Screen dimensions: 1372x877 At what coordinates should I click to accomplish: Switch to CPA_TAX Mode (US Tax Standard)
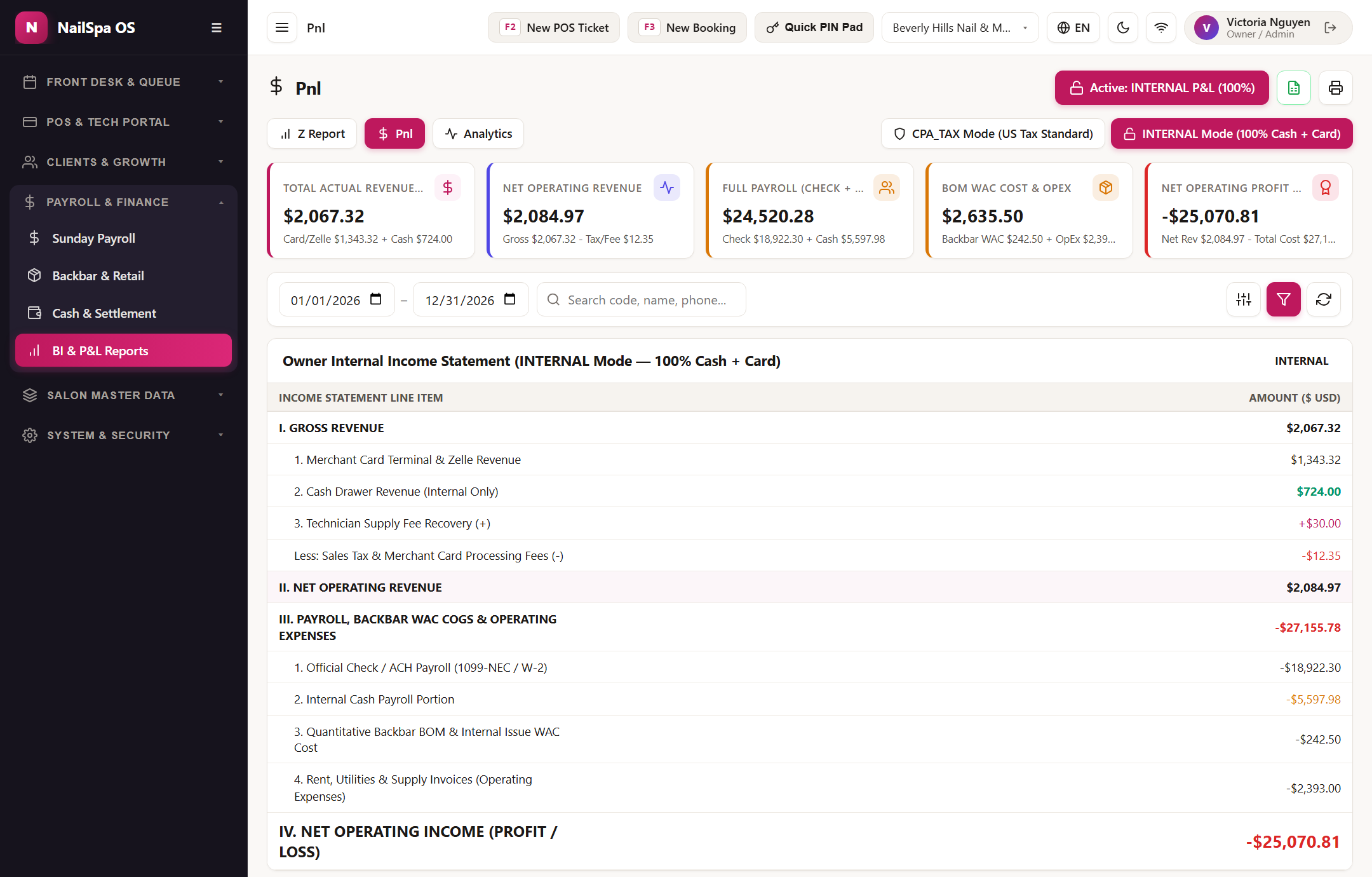pyautogui.click(x=993, y=133)
